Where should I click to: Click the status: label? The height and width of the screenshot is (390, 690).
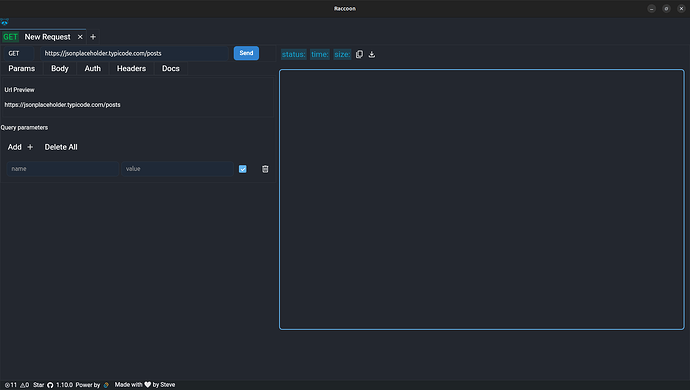tap(294, 54)
